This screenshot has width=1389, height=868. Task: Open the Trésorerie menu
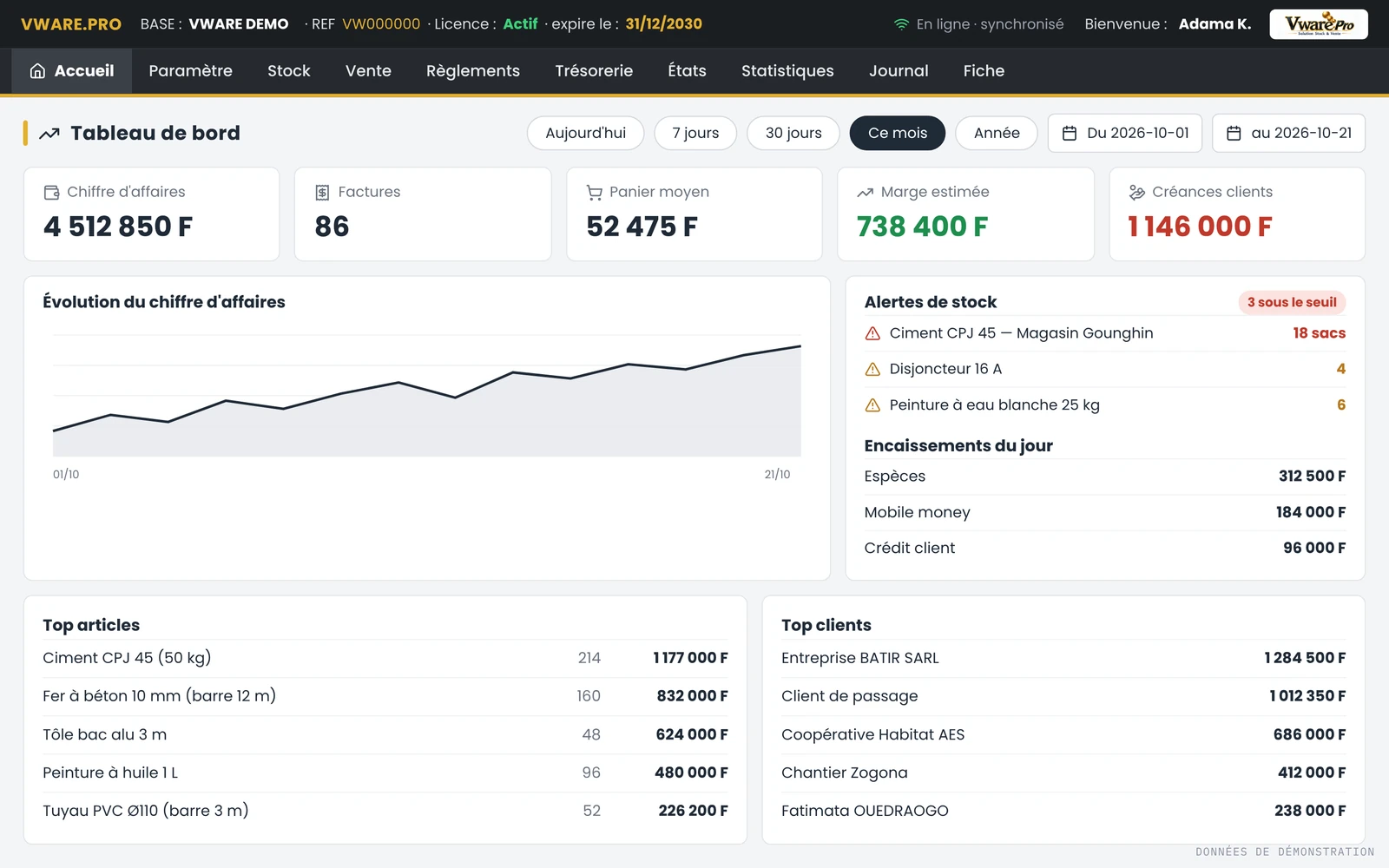pyautogui.click(x=594, y=71)
